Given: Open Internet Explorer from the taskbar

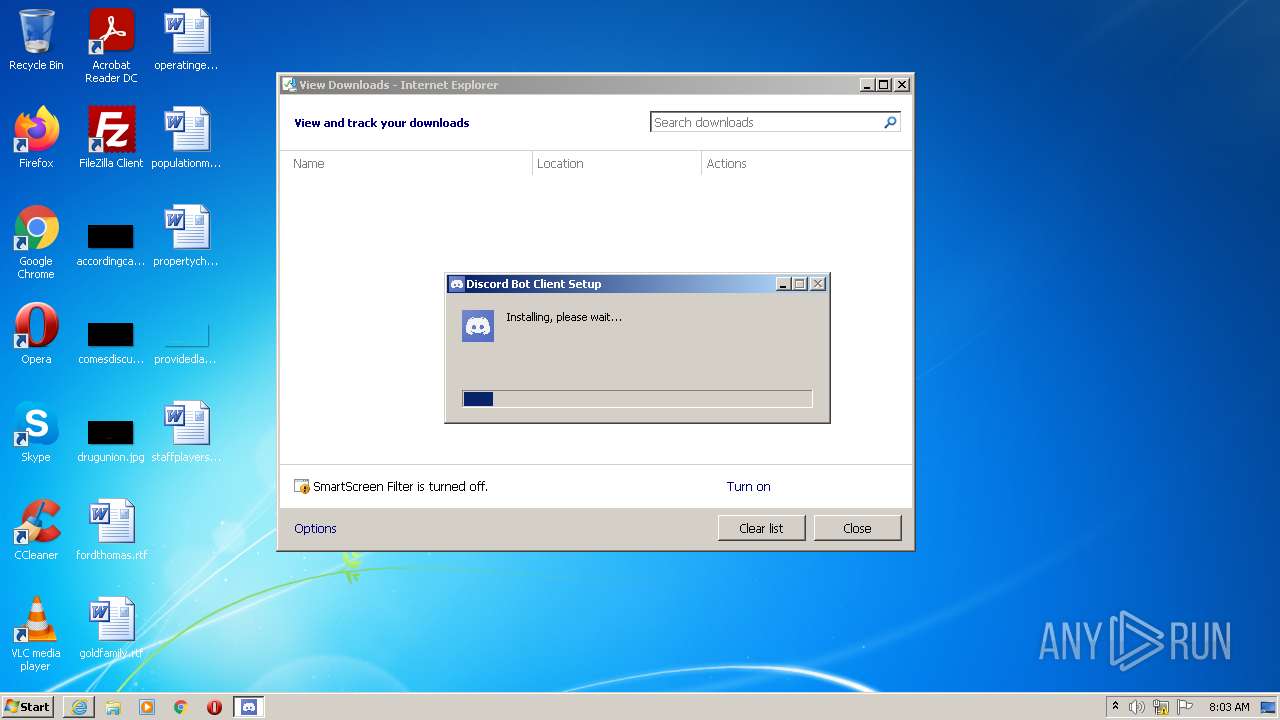Looking at the screenshot, I should [x=79, y=707].
